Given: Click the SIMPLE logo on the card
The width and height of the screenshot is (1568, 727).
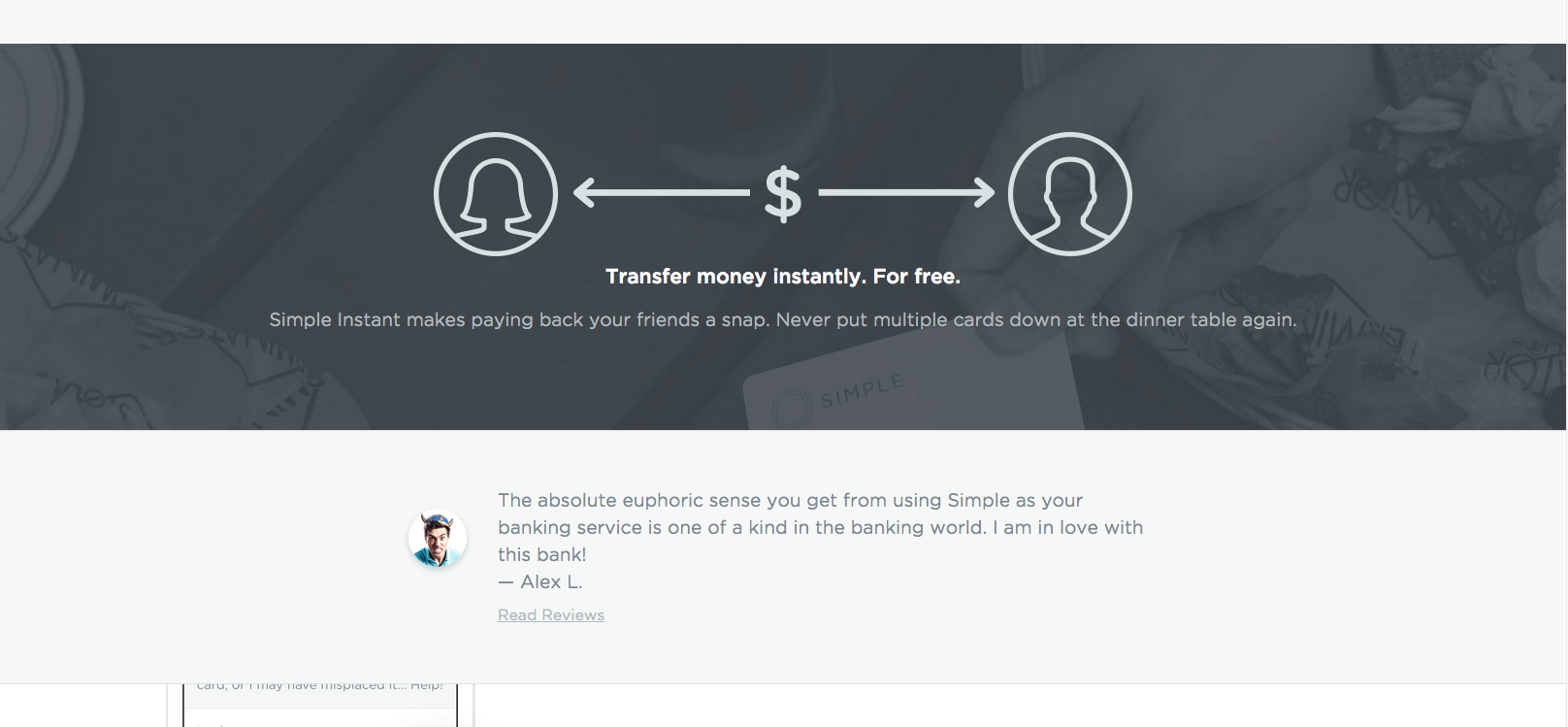Looking at the screenshot, I should (864, 390).
